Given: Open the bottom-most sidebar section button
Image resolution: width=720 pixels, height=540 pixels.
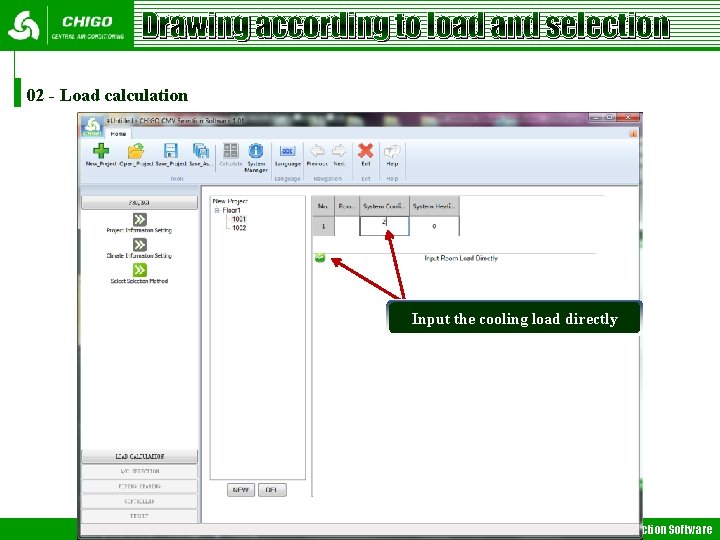Looking at the screenshot, I should coord(140,516).
